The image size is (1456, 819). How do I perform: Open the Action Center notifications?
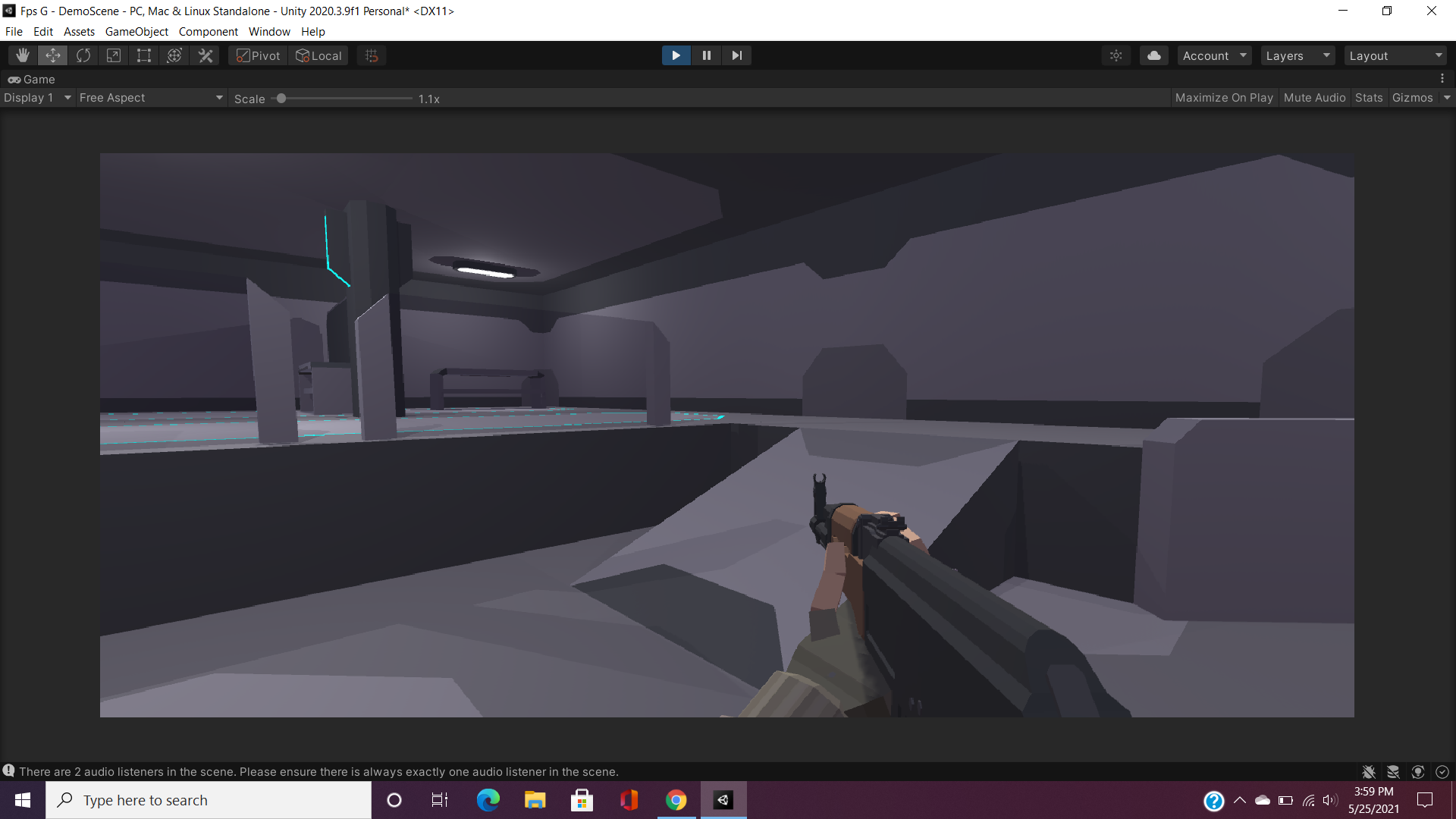[1425, 800]
